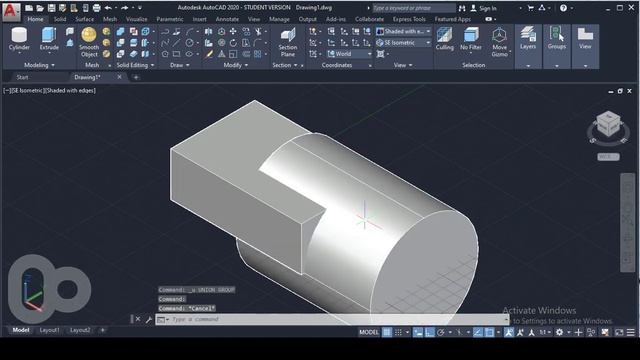Toggle the drawing grid display in status bar
640x360 pixels.
click(x=387, y=332)
